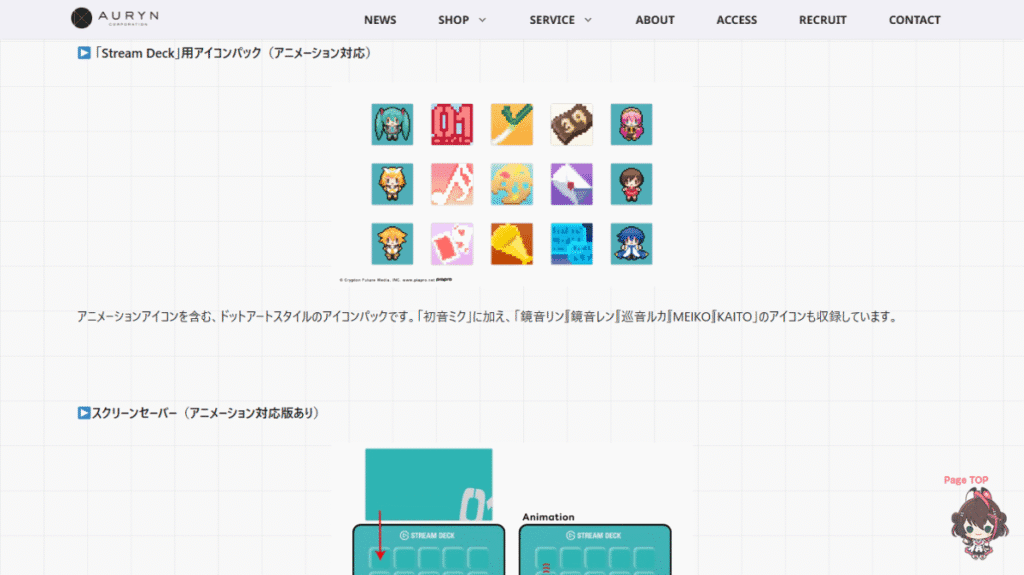This screenshot has height=575, width=1024.
Task: Click the purple envelope letter icon
Action: [571, 184]
